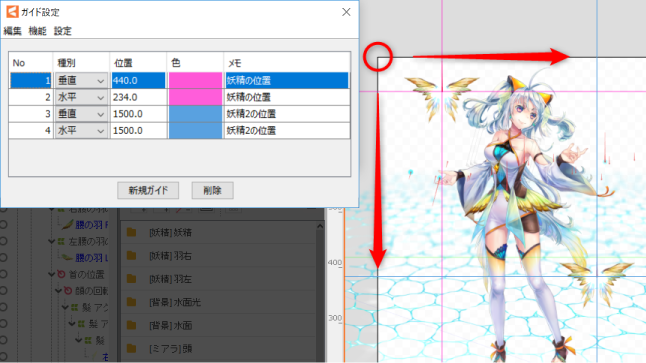Viewport: 646px width, 363px height.
Task: Click the feather icon beside 腰の羽 R
Action: point(67,225)
